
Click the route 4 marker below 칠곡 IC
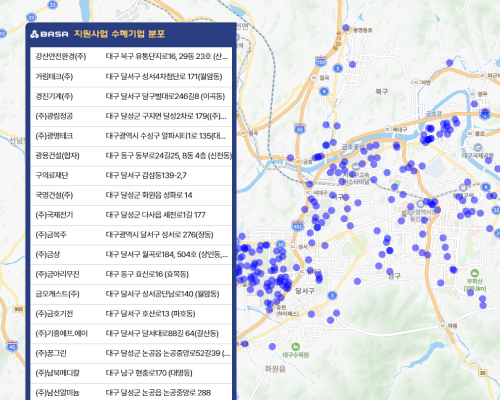tap(324, 91)
